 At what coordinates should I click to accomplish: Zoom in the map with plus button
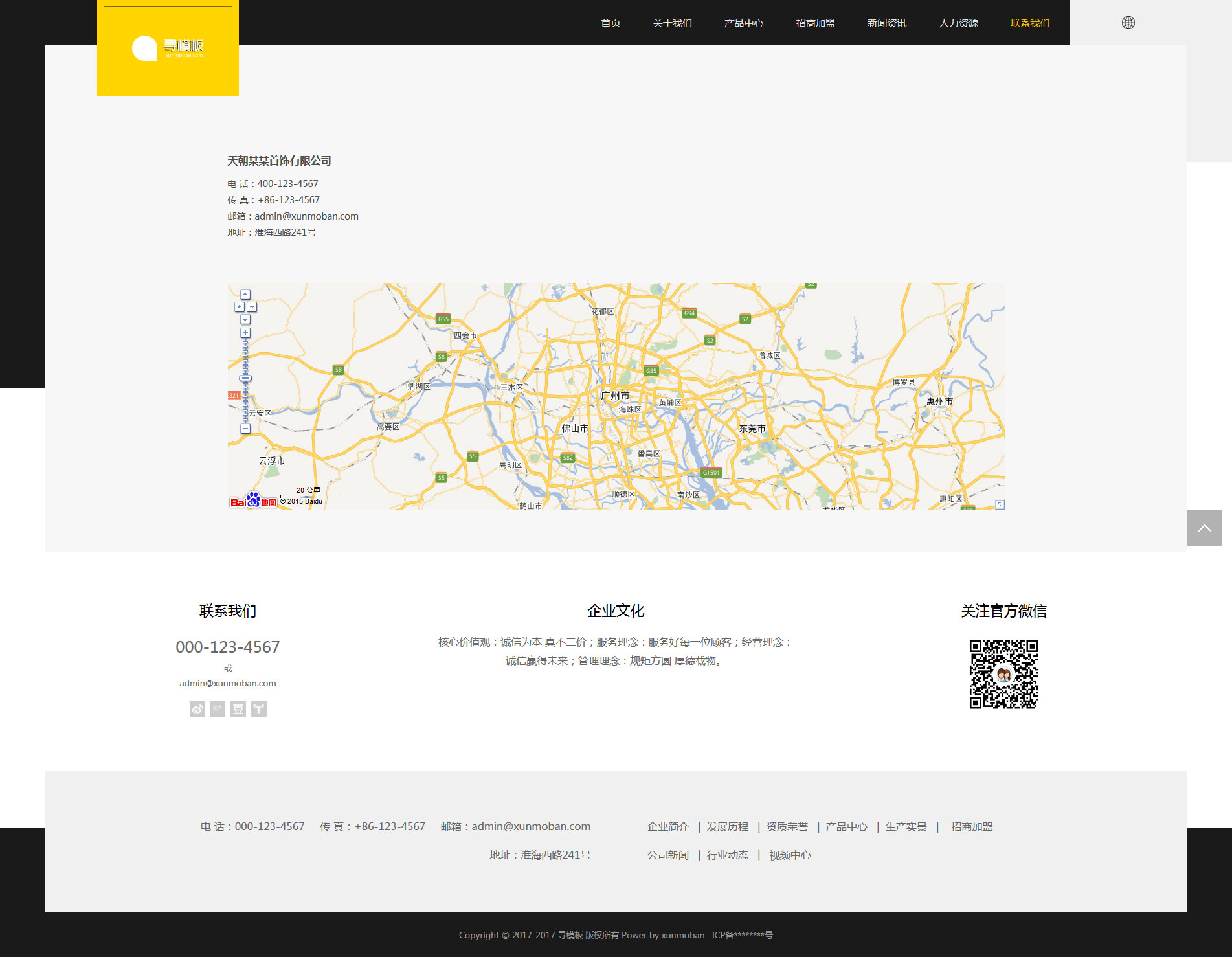(245, 333)
